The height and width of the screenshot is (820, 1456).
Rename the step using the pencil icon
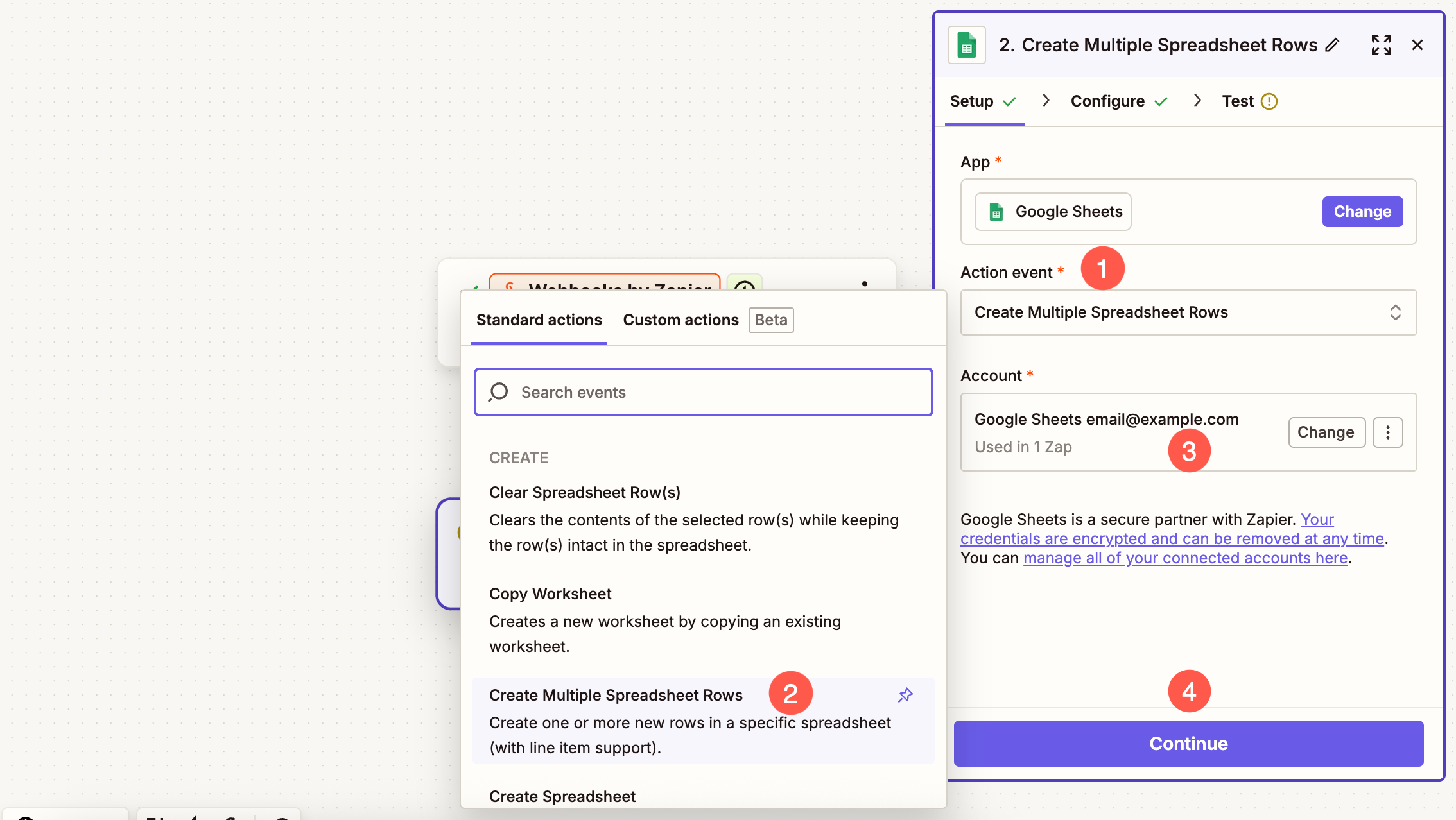[1333, 45]
